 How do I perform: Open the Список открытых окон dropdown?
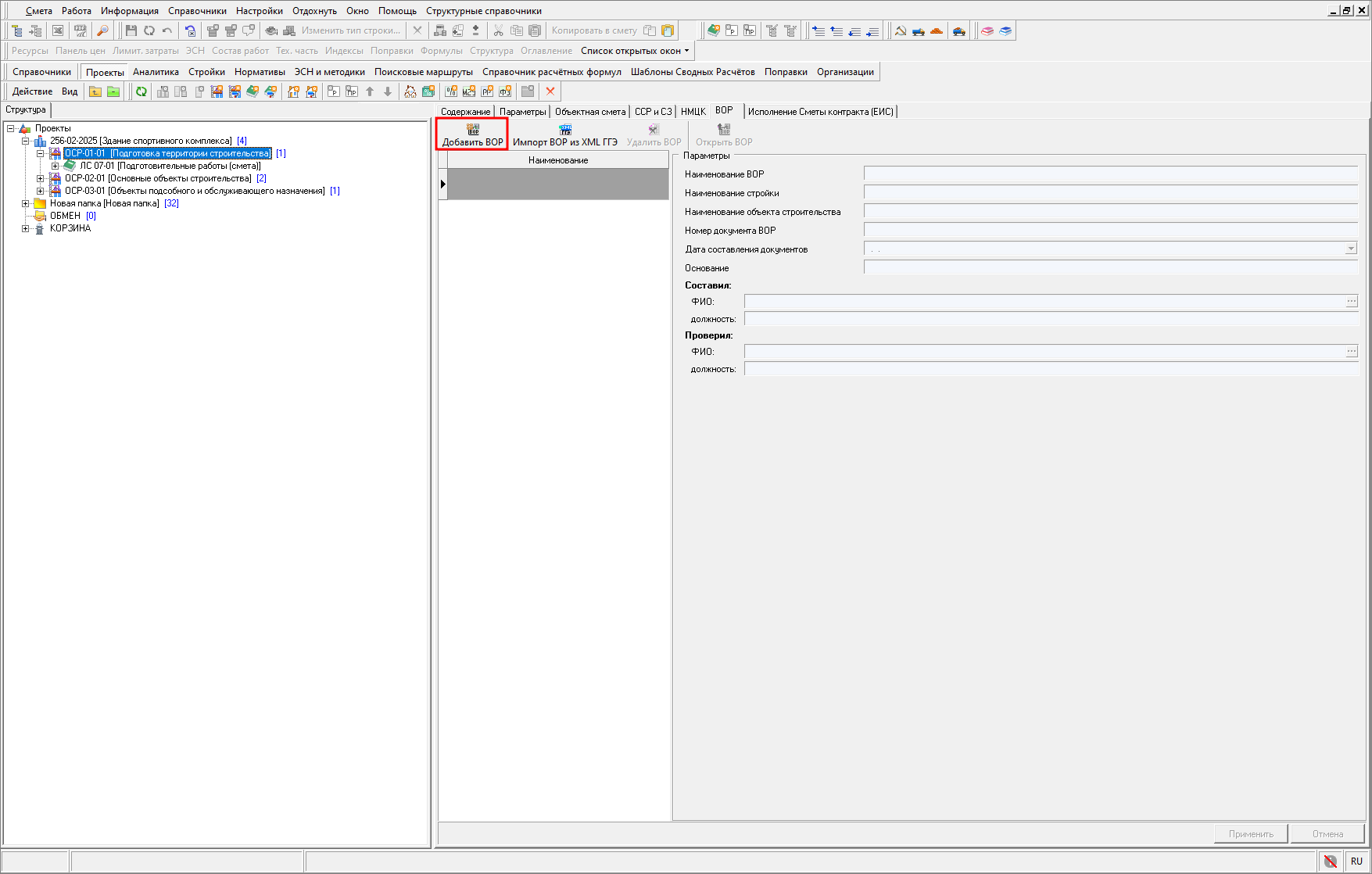(635, 51)
